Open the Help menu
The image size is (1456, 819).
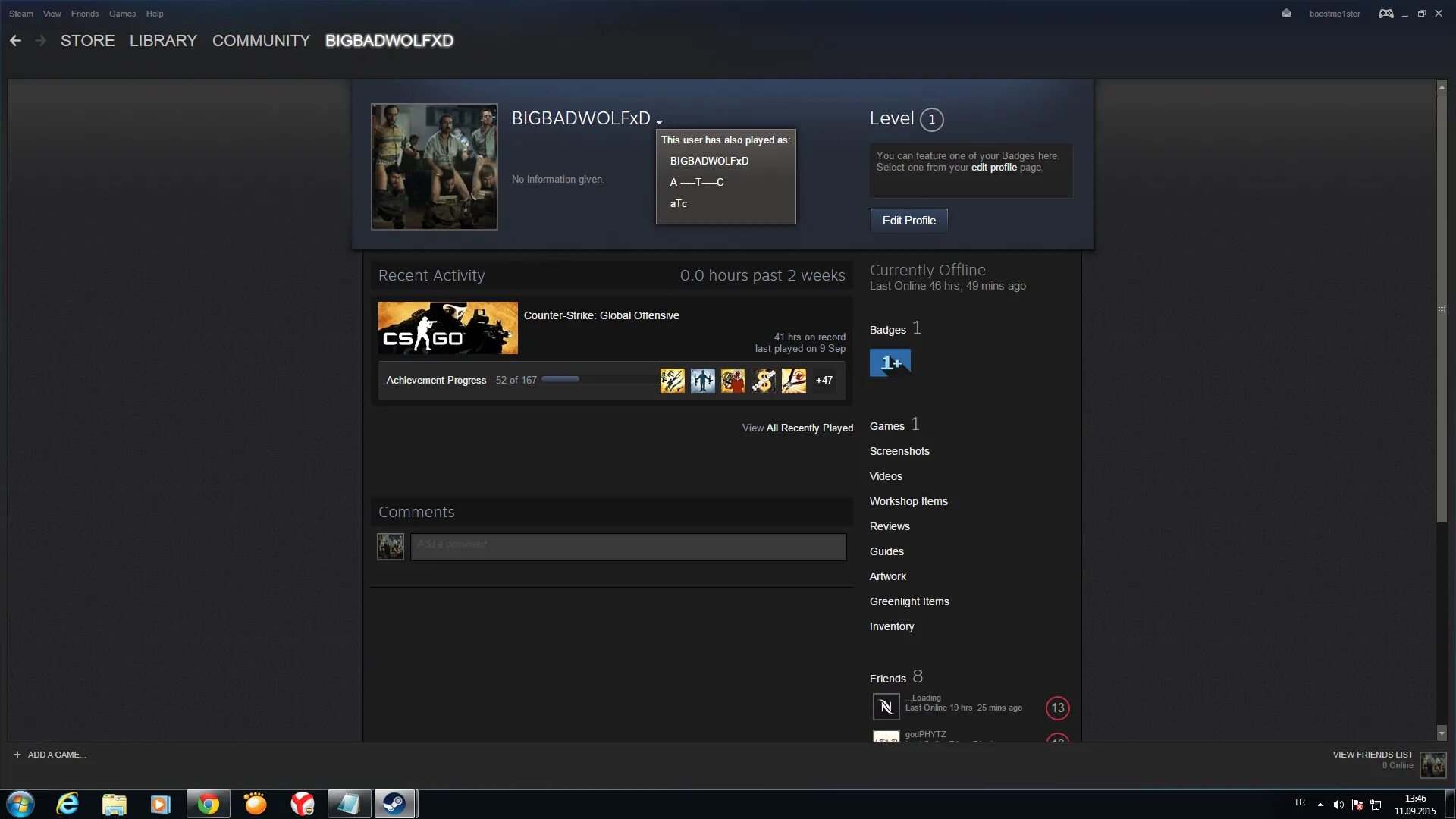pyautogui.click(x=155, y=14)
